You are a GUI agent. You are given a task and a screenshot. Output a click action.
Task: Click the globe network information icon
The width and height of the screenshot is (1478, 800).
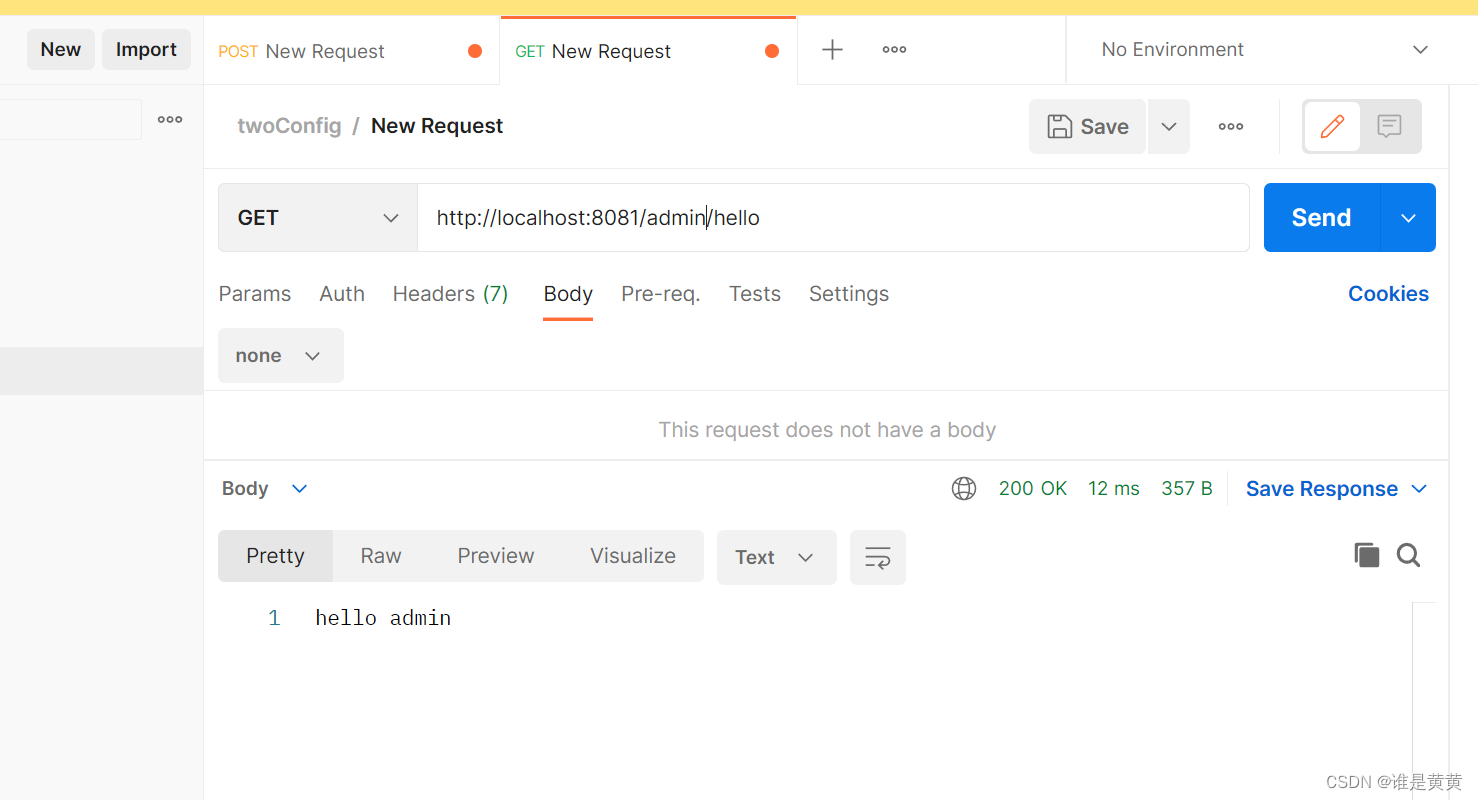tap(964, 488)
